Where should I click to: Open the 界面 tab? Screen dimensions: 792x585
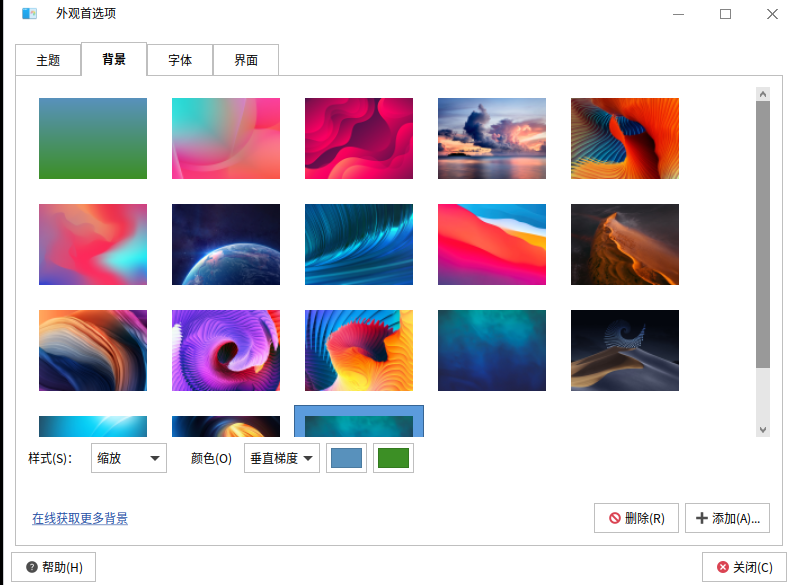tap(246, 60)
